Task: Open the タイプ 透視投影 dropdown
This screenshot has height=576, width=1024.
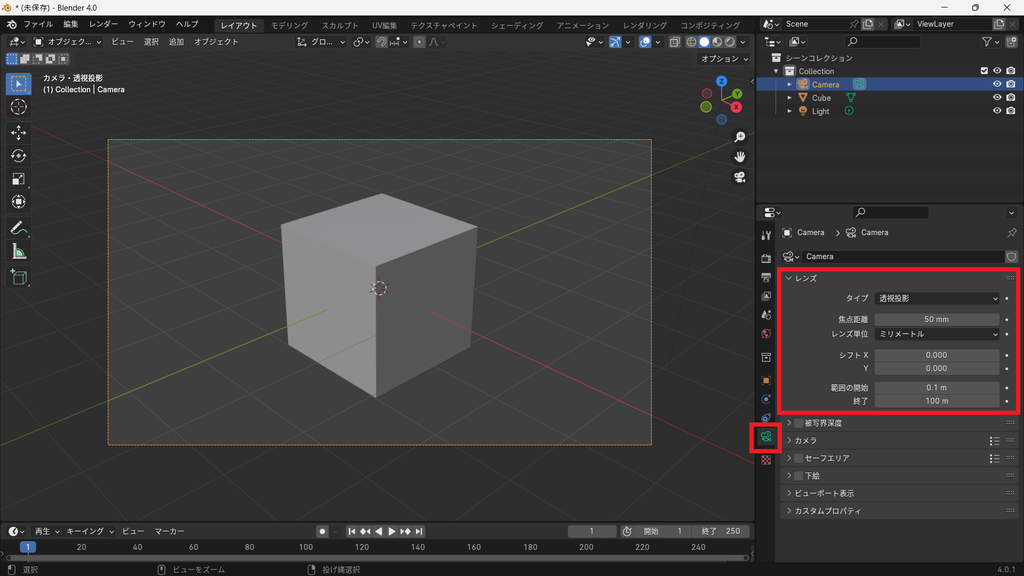Action: (x=936, y=298)
